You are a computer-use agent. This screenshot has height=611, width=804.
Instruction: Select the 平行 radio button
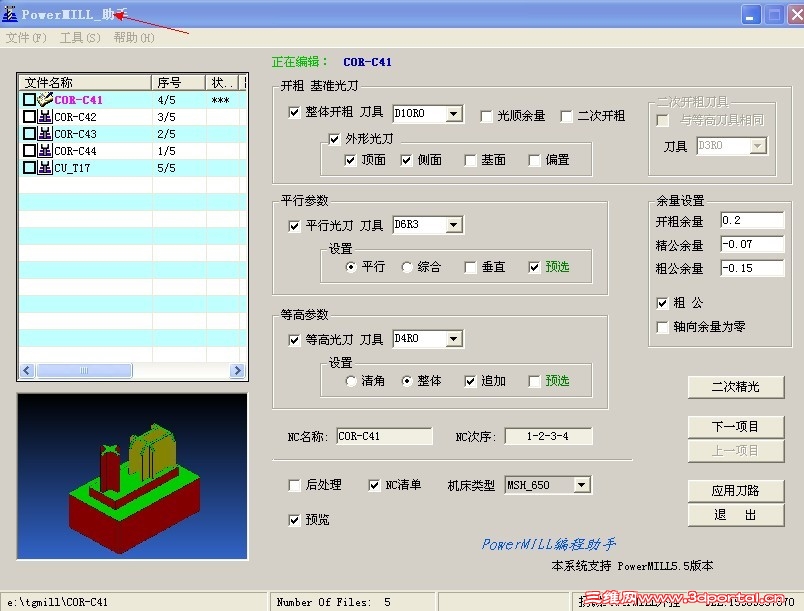350,267
